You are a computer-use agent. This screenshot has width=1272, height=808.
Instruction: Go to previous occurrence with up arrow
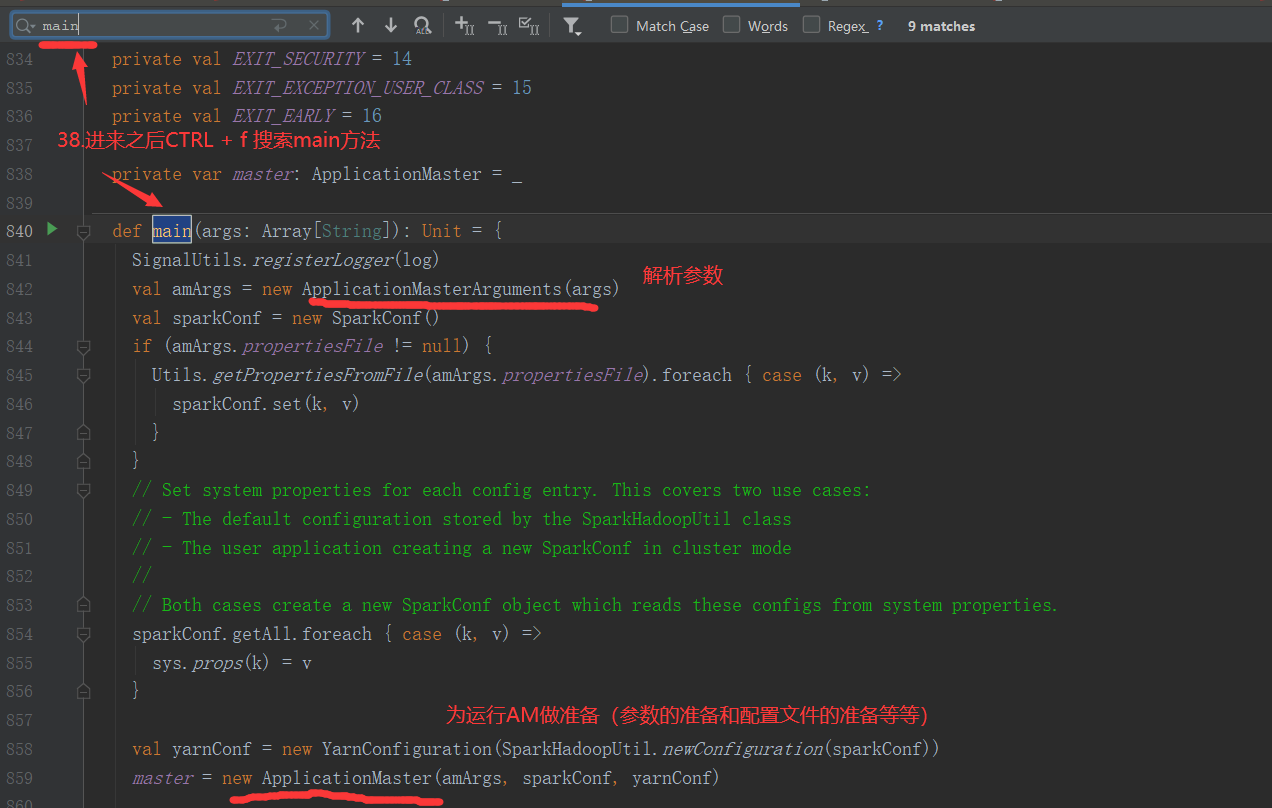(x=357, y=25)
